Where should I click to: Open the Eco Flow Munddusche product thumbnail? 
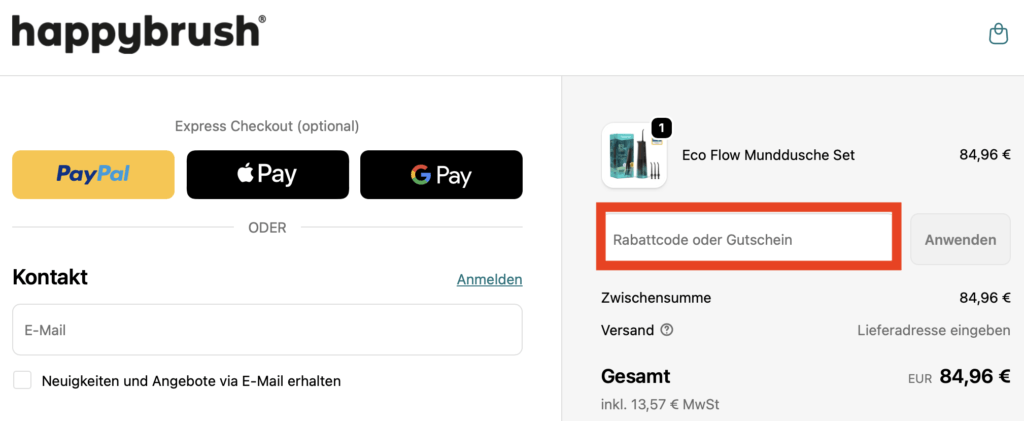[634, 156]
